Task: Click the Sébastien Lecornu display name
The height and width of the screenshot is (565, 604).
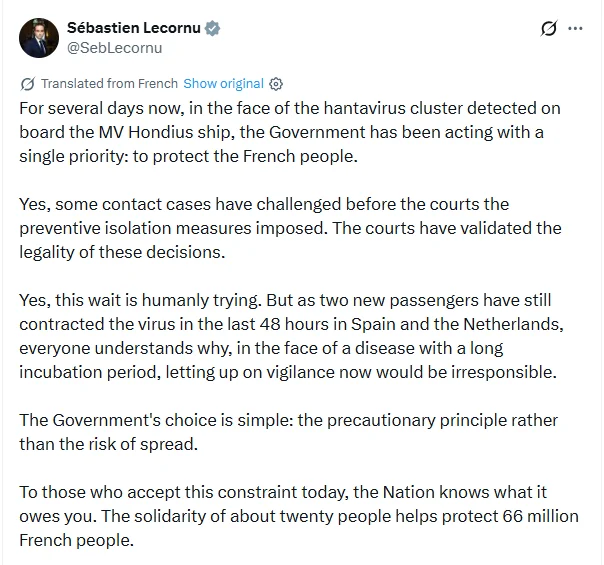Action: 134,28
